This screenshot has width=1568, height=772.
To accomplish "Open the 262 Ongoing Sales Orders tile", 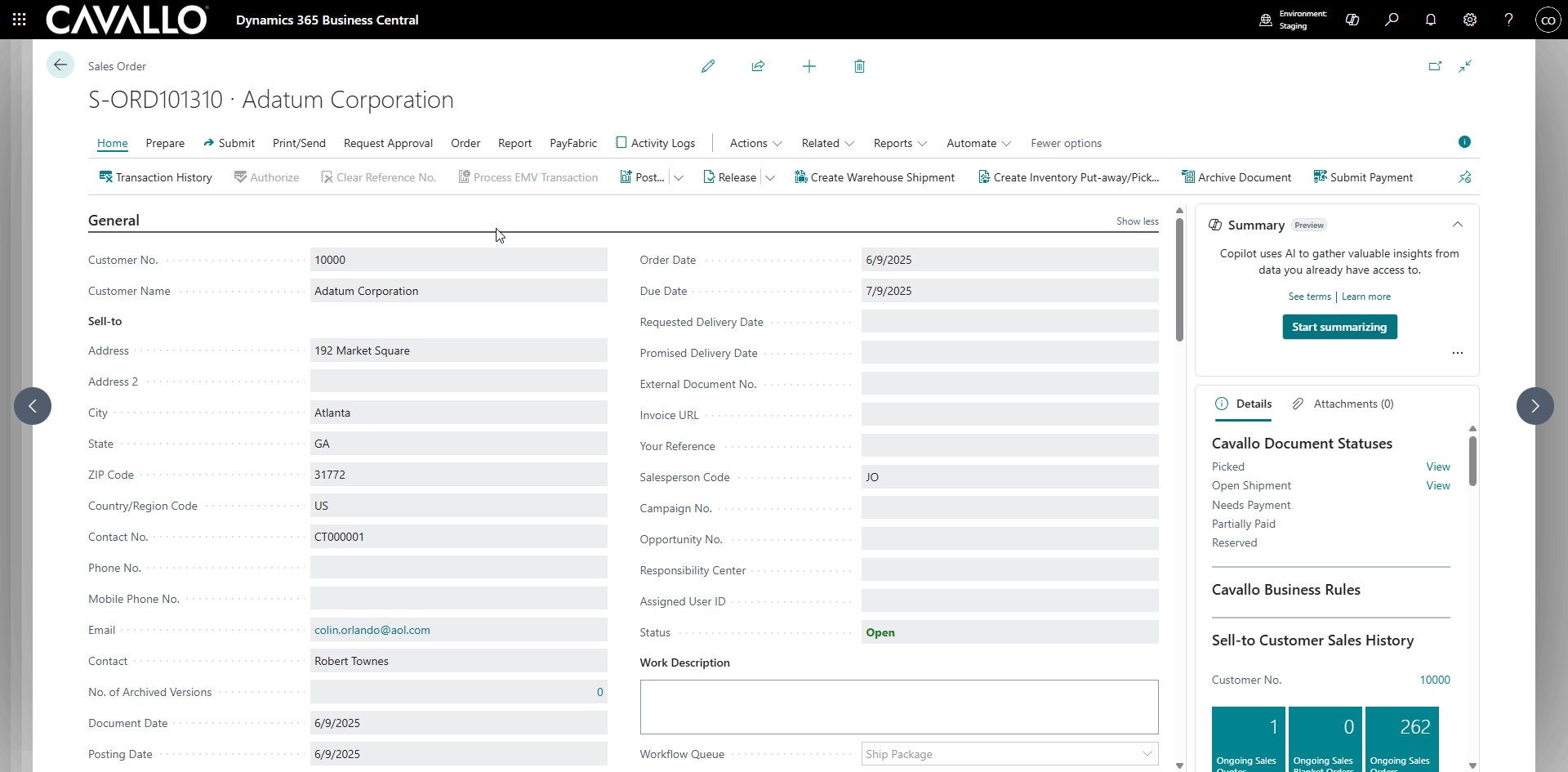I will coord(1401,739).
